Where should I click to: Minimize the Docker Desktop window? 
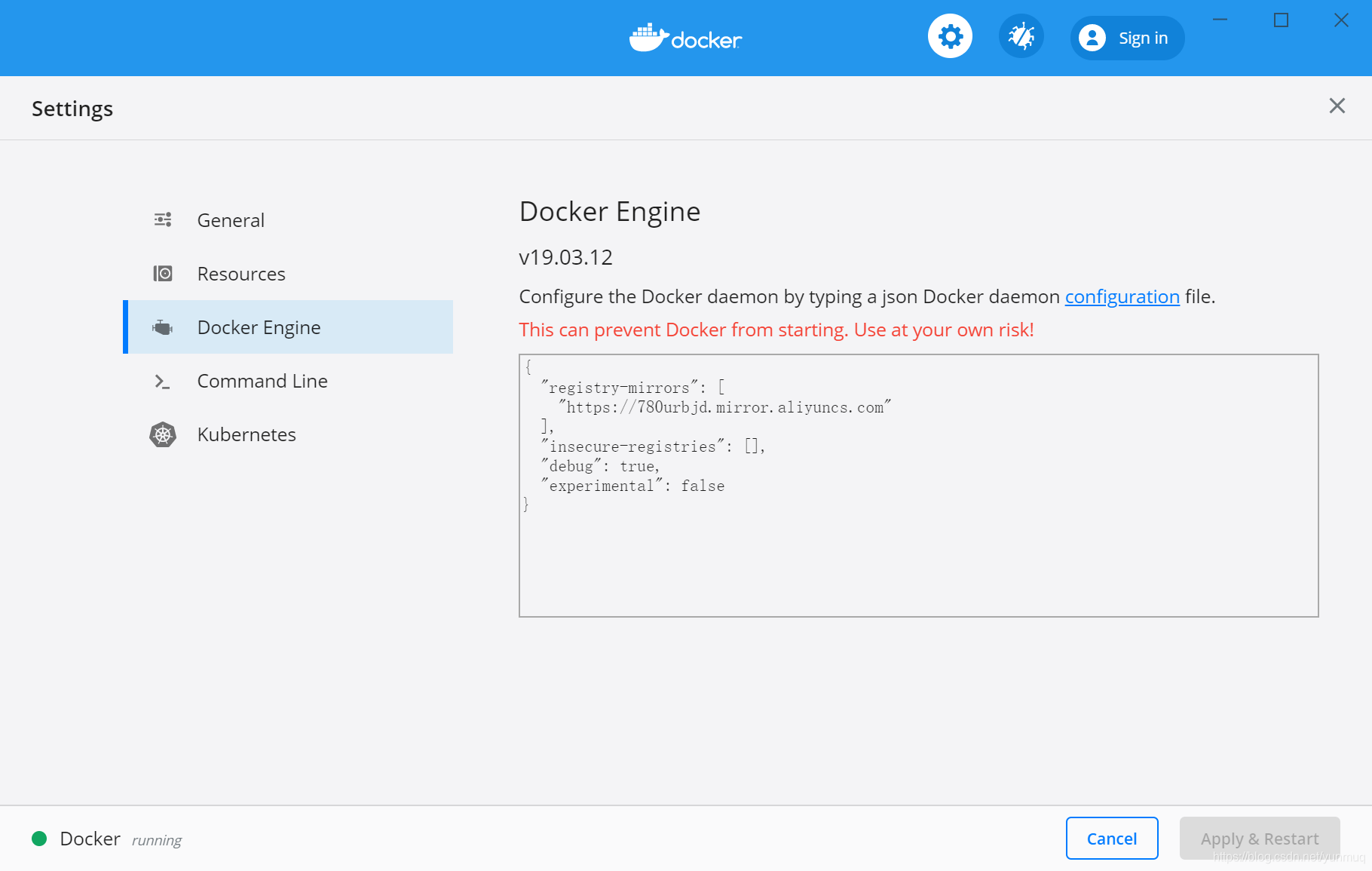(1220, 20)
